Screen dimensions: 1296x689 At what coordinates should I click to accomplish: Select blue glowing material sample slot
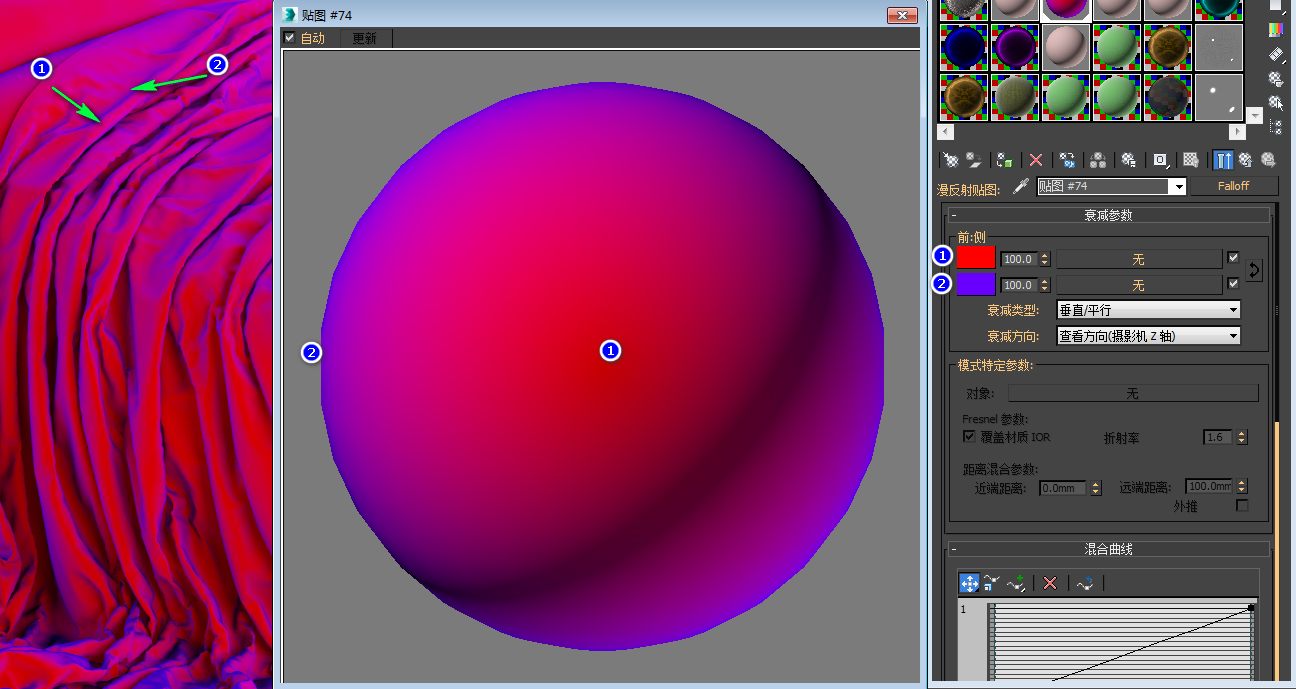964,47
